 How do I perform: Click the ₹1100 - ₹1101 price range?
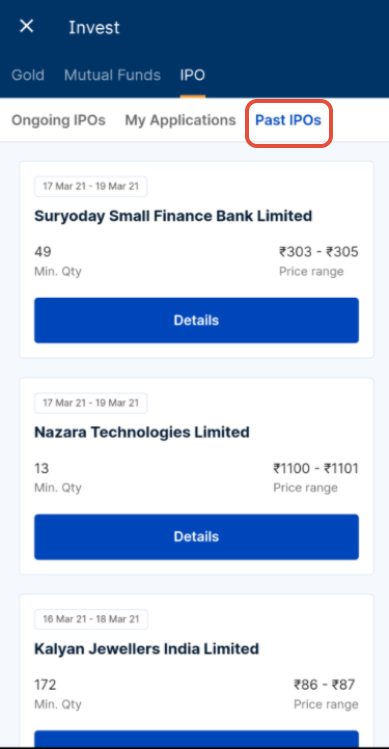coord(316,468)
